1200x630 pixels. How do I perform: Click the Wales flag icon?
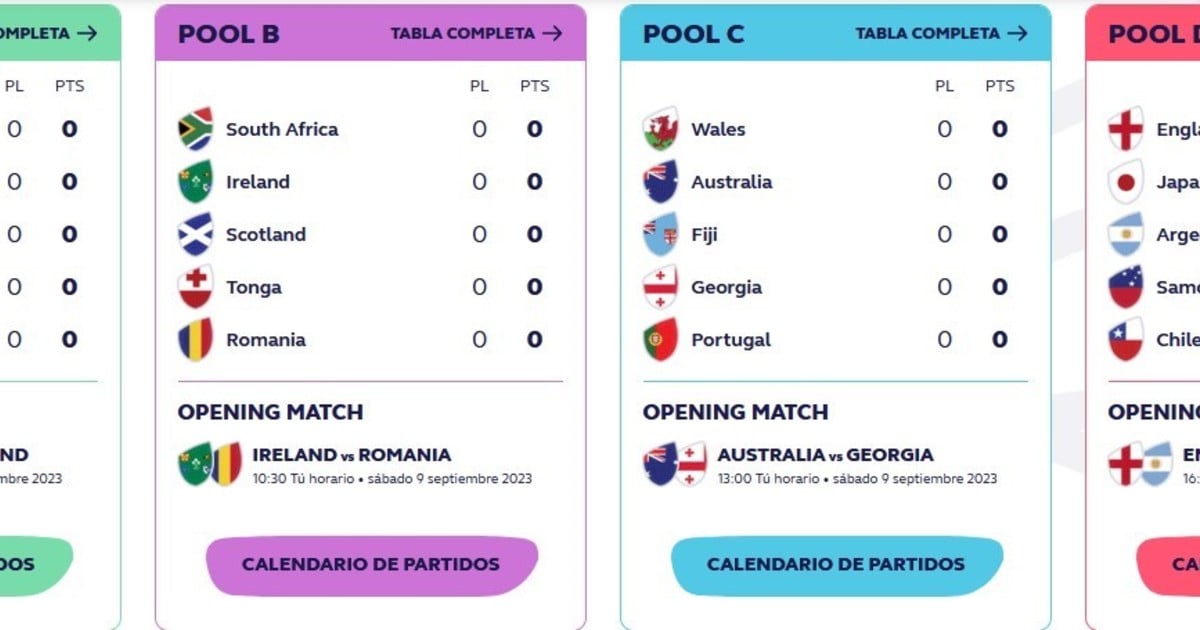click(x=660, y=129)
